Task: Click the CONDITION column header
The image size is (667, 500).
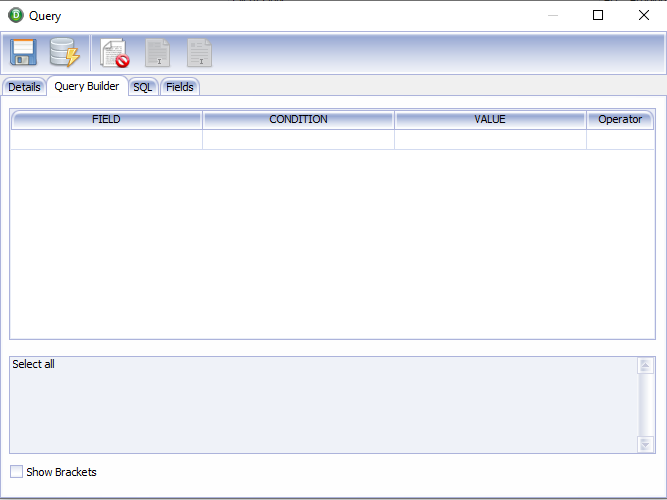Action: tap(298, 120)
